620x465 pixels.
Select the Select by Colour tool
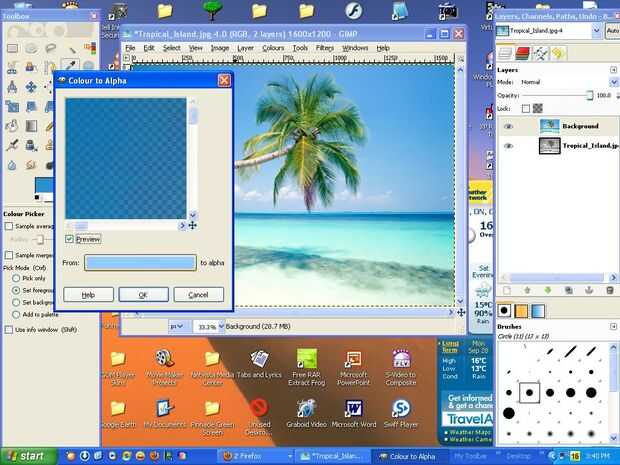(x=90, y=49)
